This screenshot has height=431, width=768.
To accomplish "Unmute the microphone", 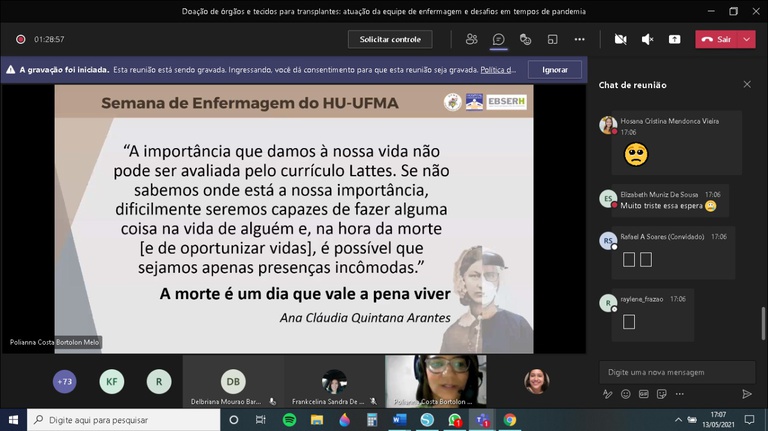I will click(x=648, y=39).
